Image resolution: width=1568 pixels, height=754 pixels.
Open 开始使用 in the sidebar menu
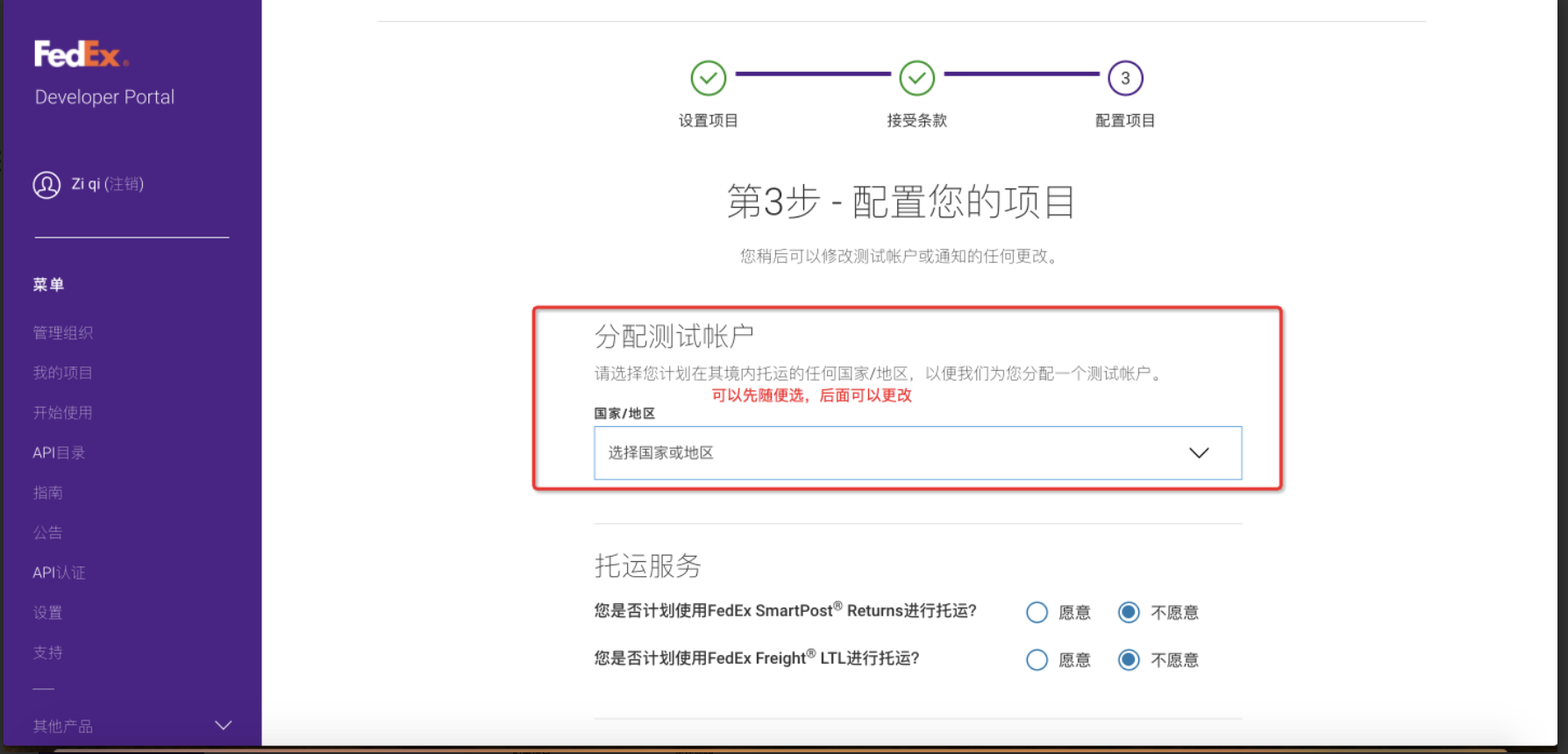[63, 413]
